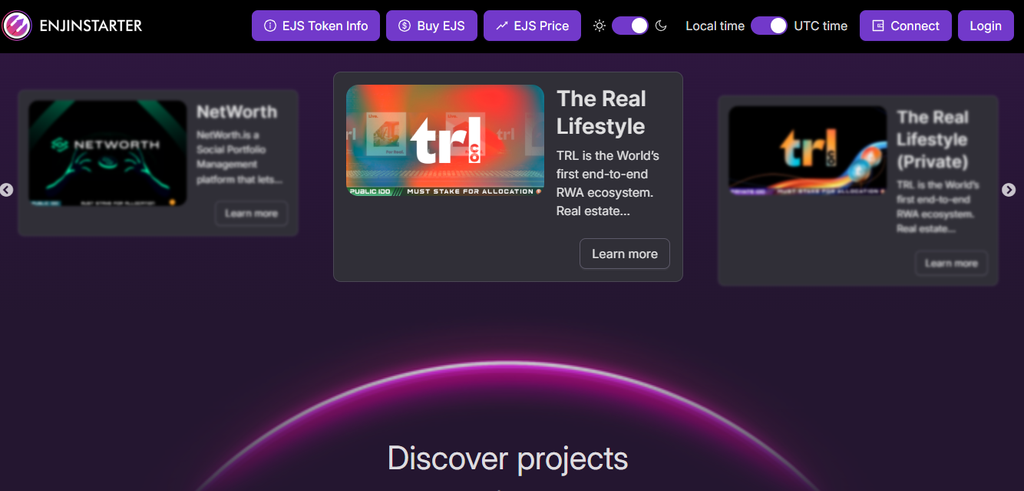1024x491 pixels.
Task: Click the NetWorth Social Portfolio description text
Action: 240,157
